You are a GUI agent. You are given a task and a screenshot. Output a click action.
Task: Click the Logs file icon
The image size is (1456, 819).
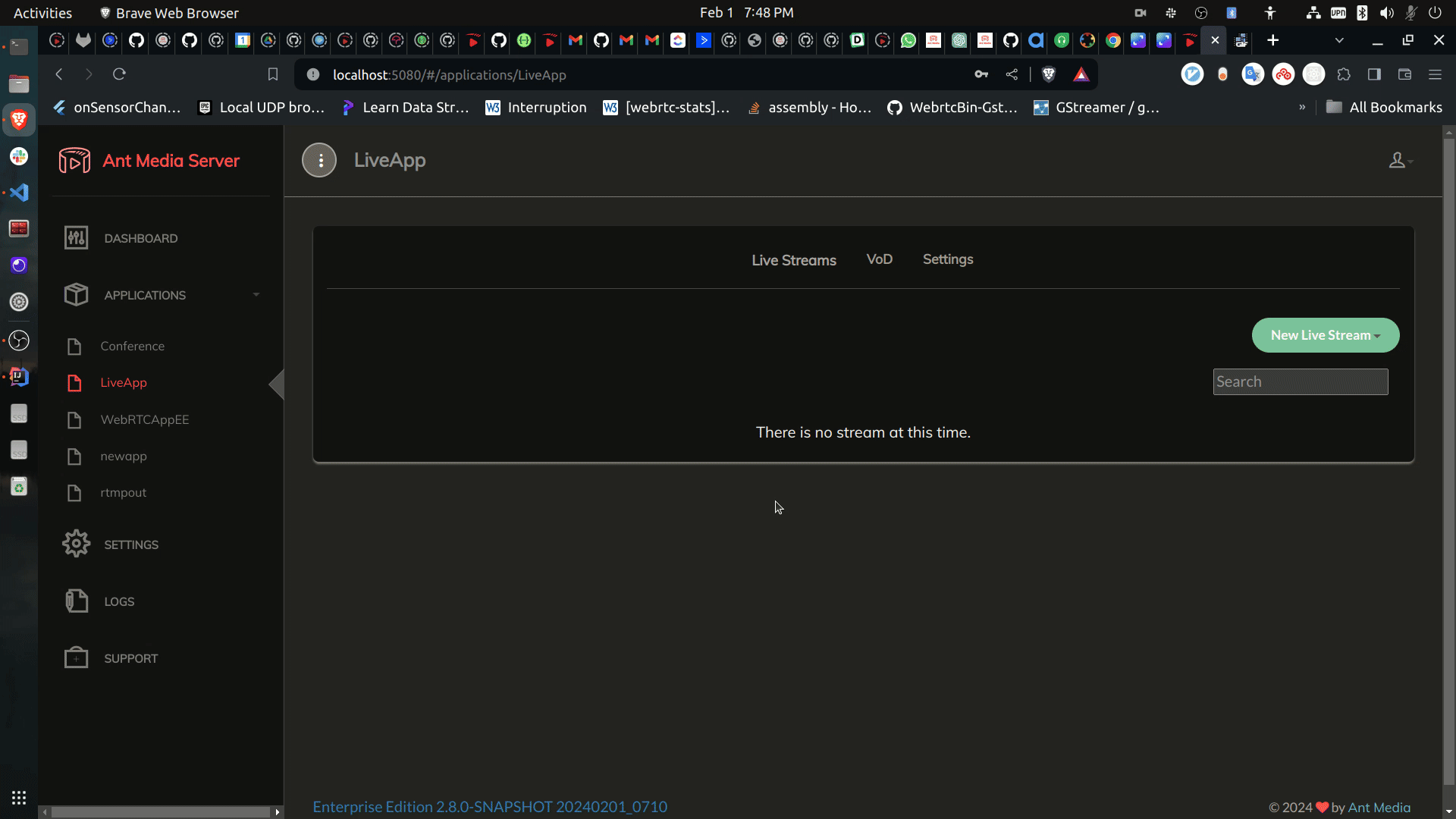76,601
